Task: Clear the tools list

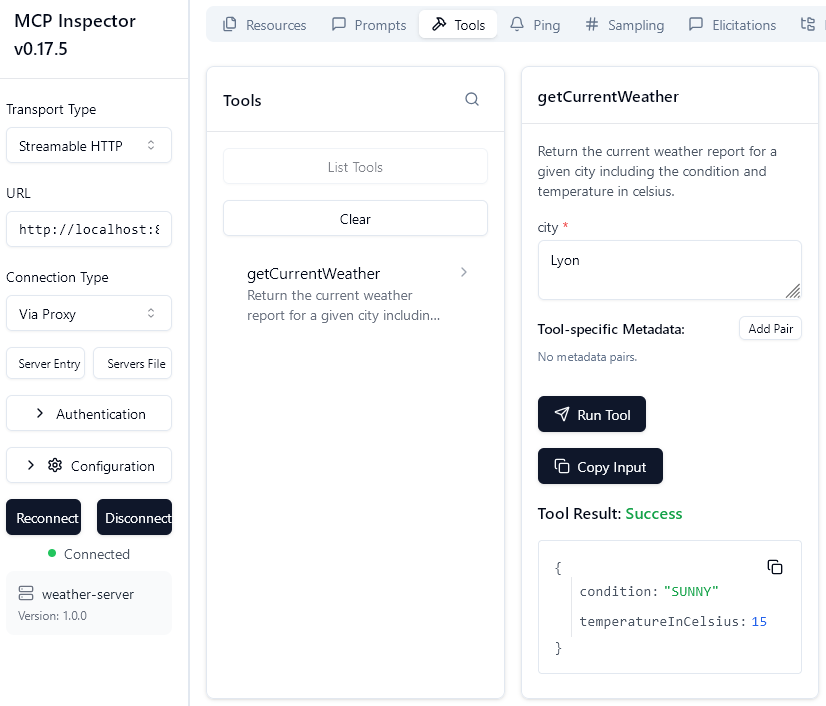Action: pos(355,218)
